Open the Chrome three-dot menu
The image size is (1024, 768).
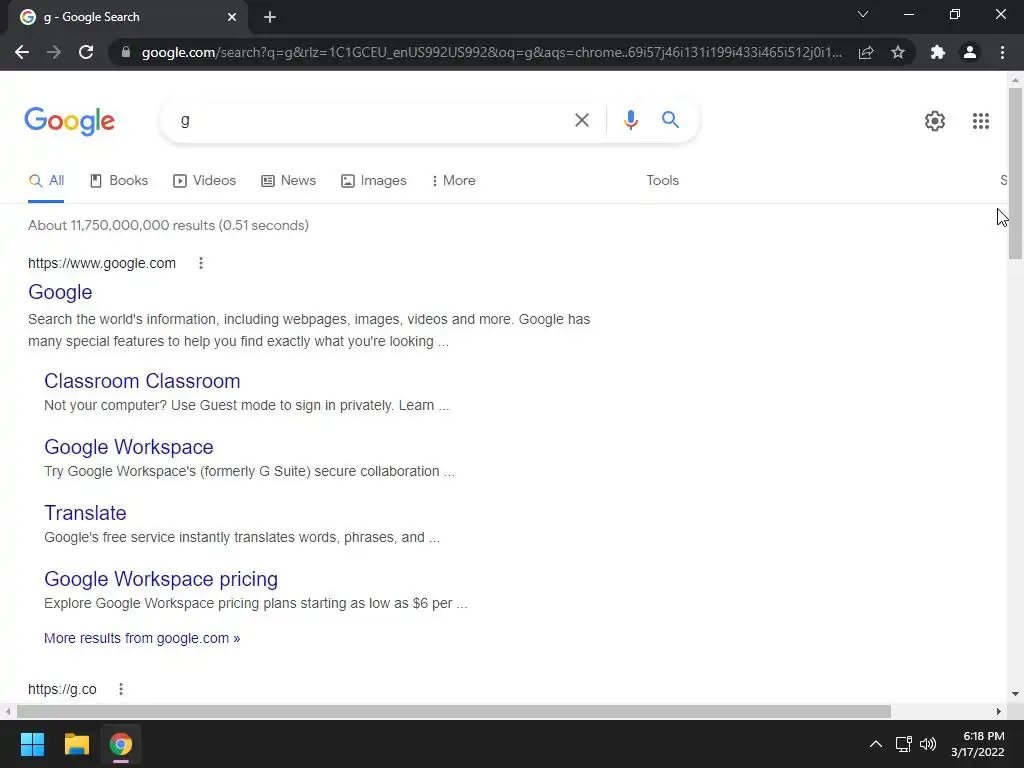click(1002, 52)
